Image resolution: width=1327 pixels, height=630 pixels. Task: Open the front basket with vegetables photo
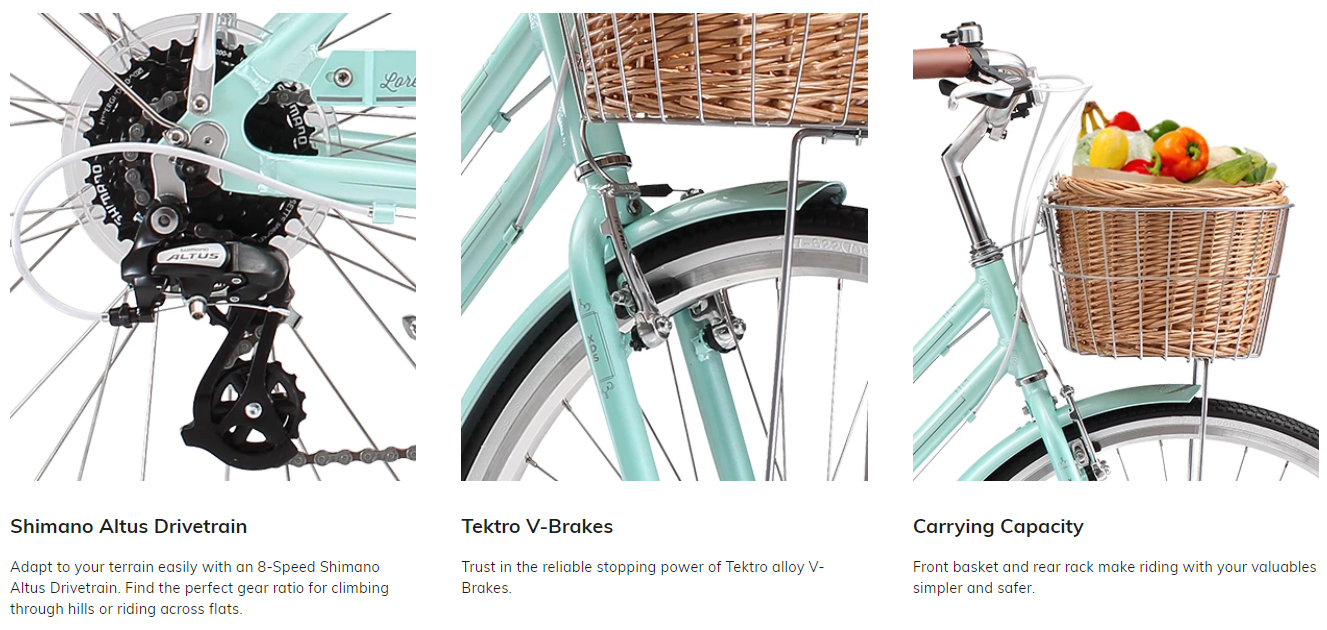[x=1115, y=247]
